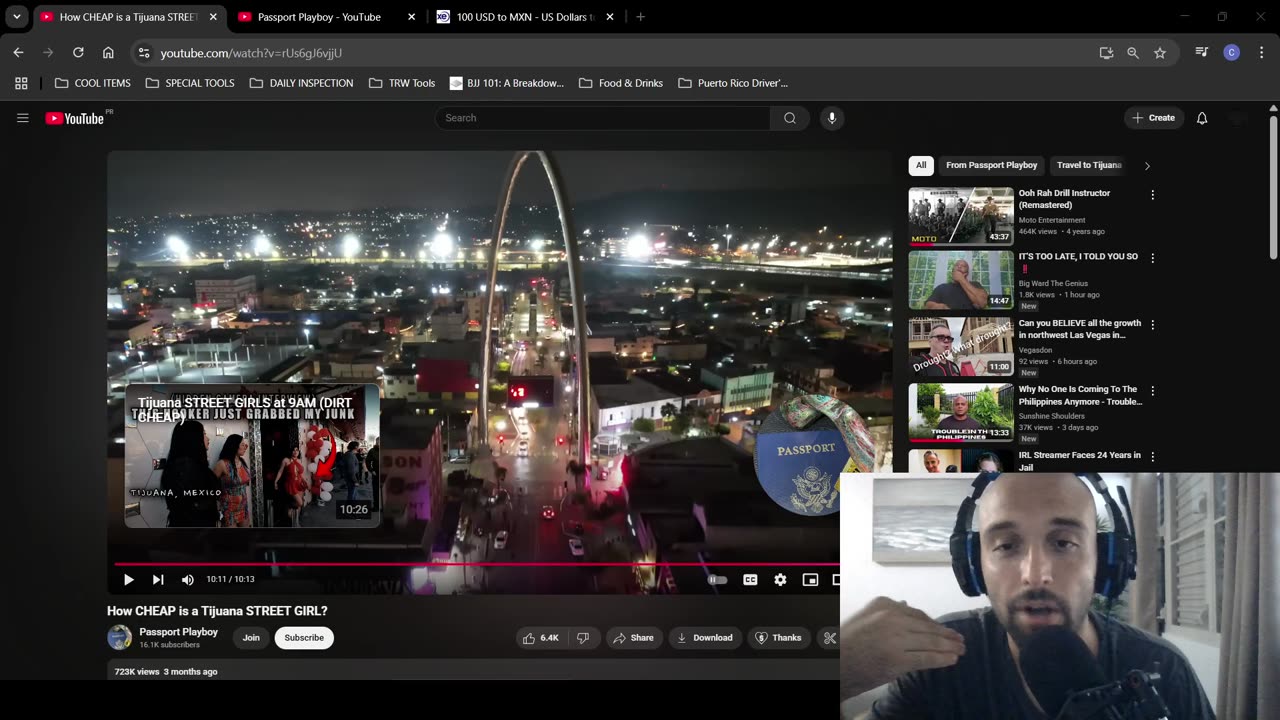Open more options for IT'S TOO LATE video
Viewport: 1280px width, 720px height.
coord(1152,258)
